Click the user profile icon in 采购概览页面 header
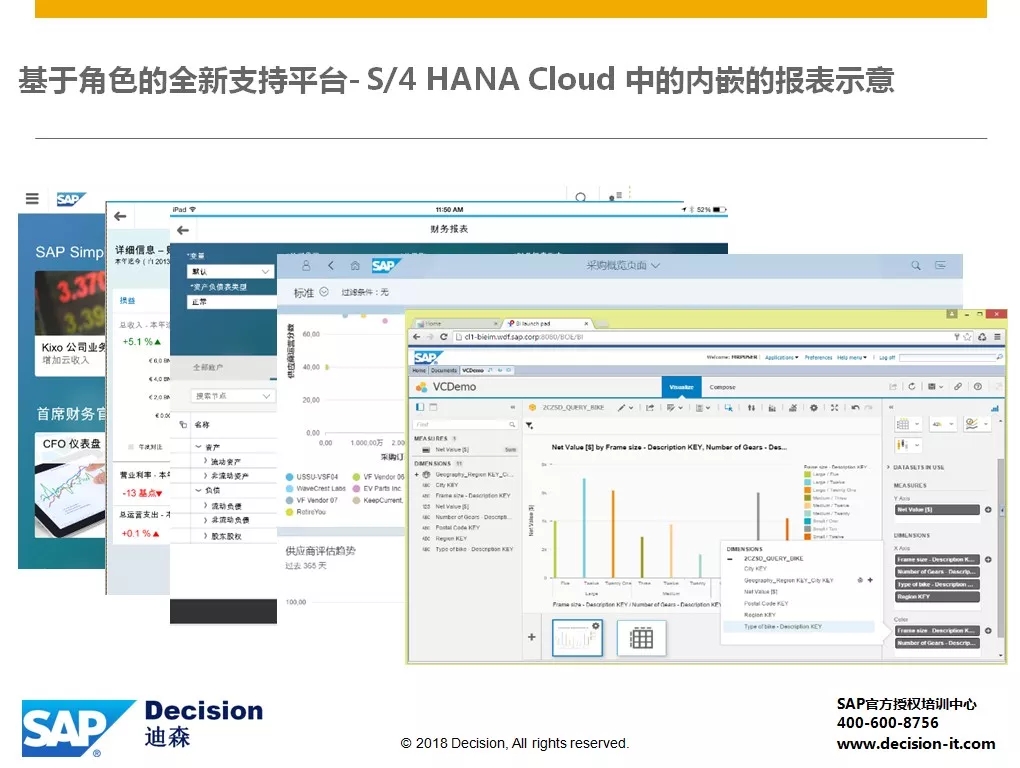1020x768 pixels. tap(306, 265)
